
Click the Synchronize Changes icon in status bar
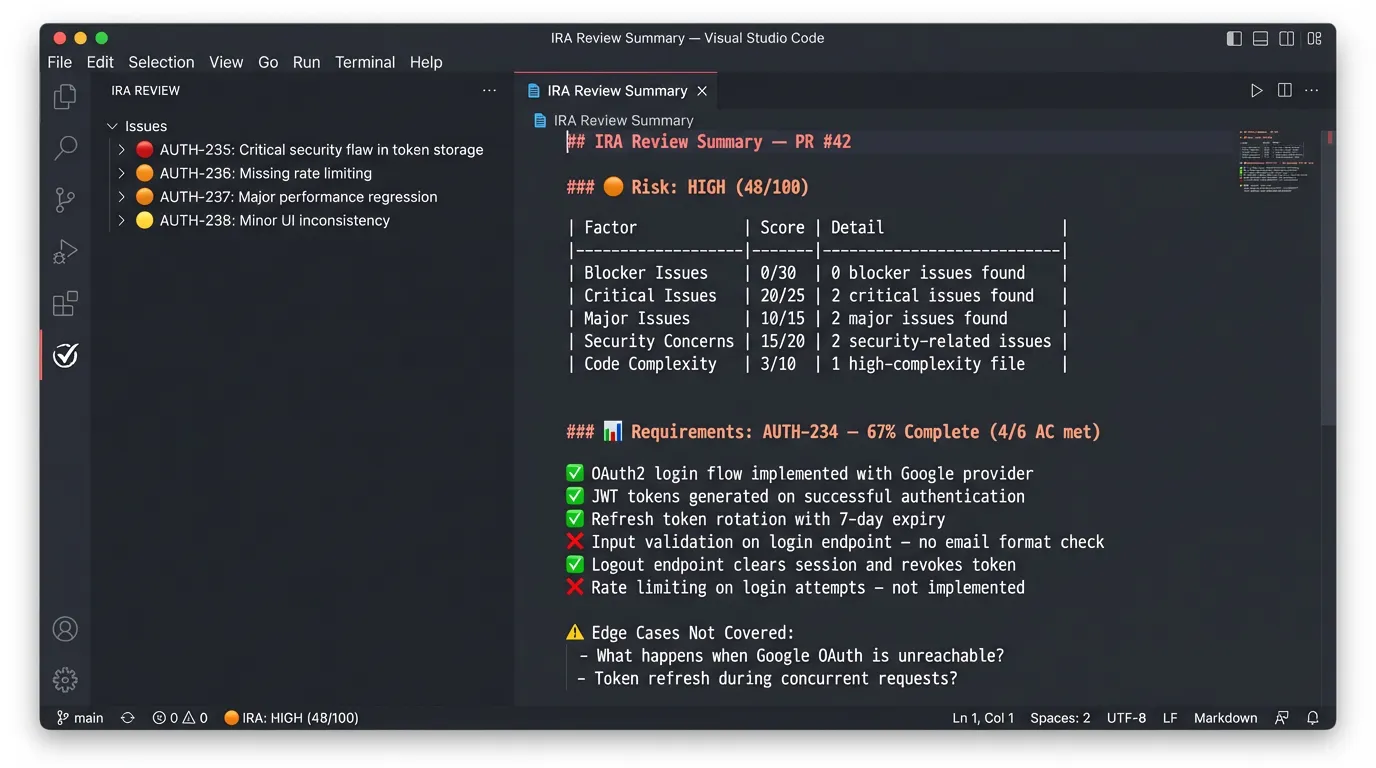pyautogui.click(x=128, y=718)
